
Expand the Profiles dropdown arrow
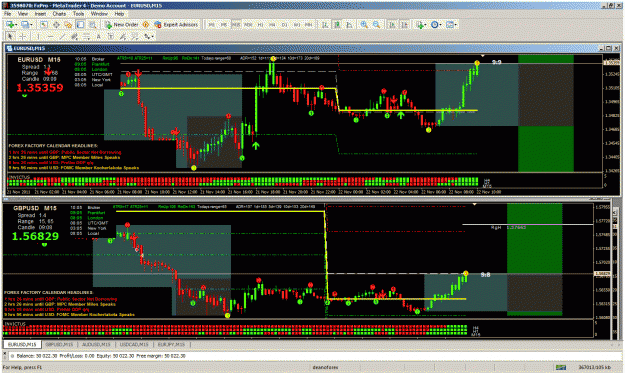pyautogui.click(x=31, y=25)
